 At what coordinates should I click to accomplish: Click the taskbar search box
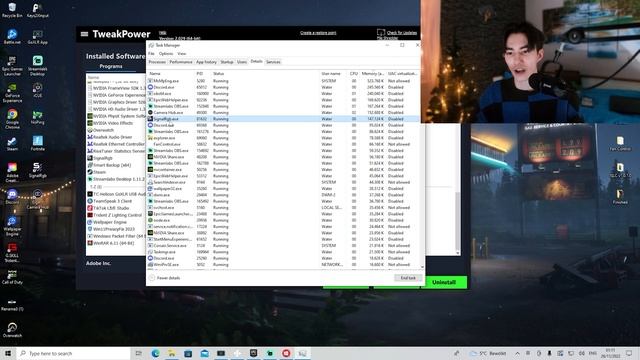tap(73, 353)
